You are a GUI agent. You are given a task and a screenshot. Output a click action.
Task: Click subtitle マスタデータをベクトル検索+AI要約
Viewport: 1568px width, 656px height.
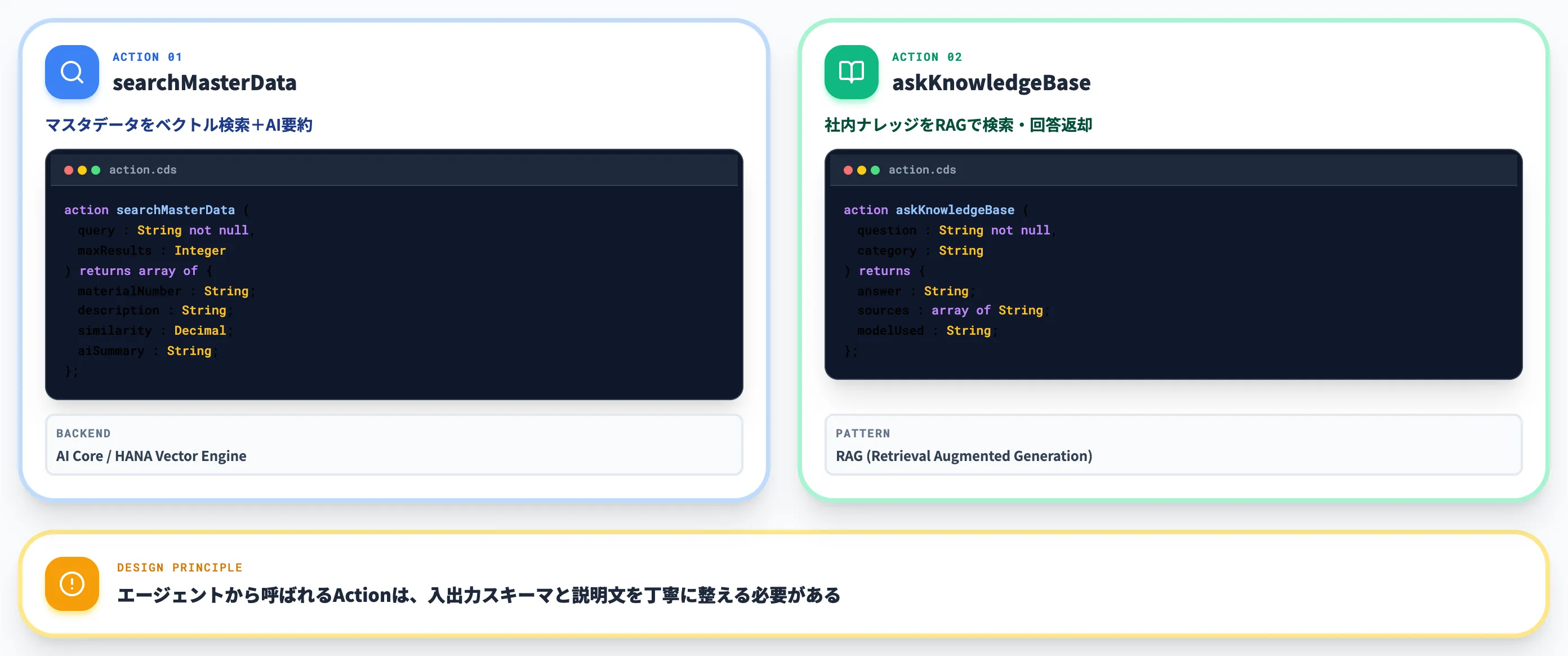click(x=179, y=125)
